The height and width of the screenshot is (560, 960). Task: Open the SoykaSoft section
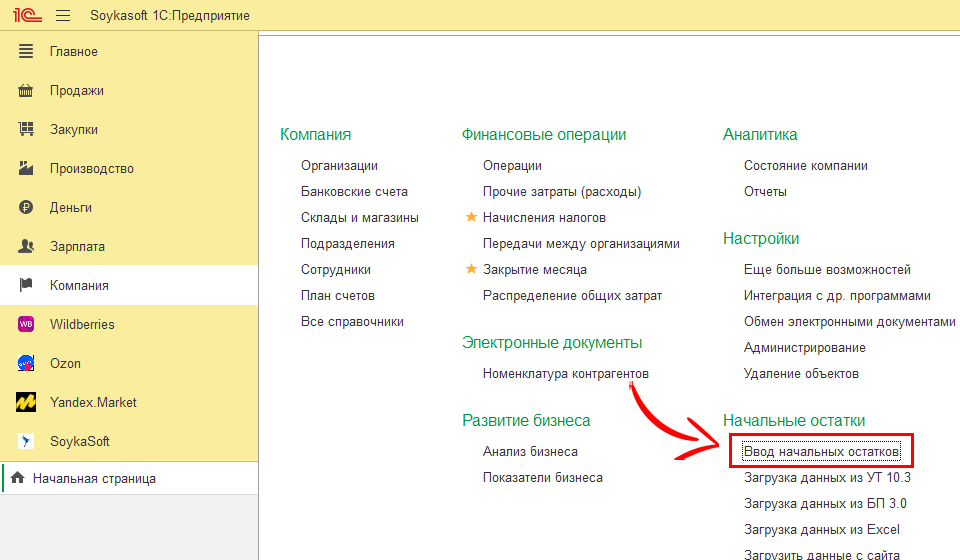[x=79, y=442]
